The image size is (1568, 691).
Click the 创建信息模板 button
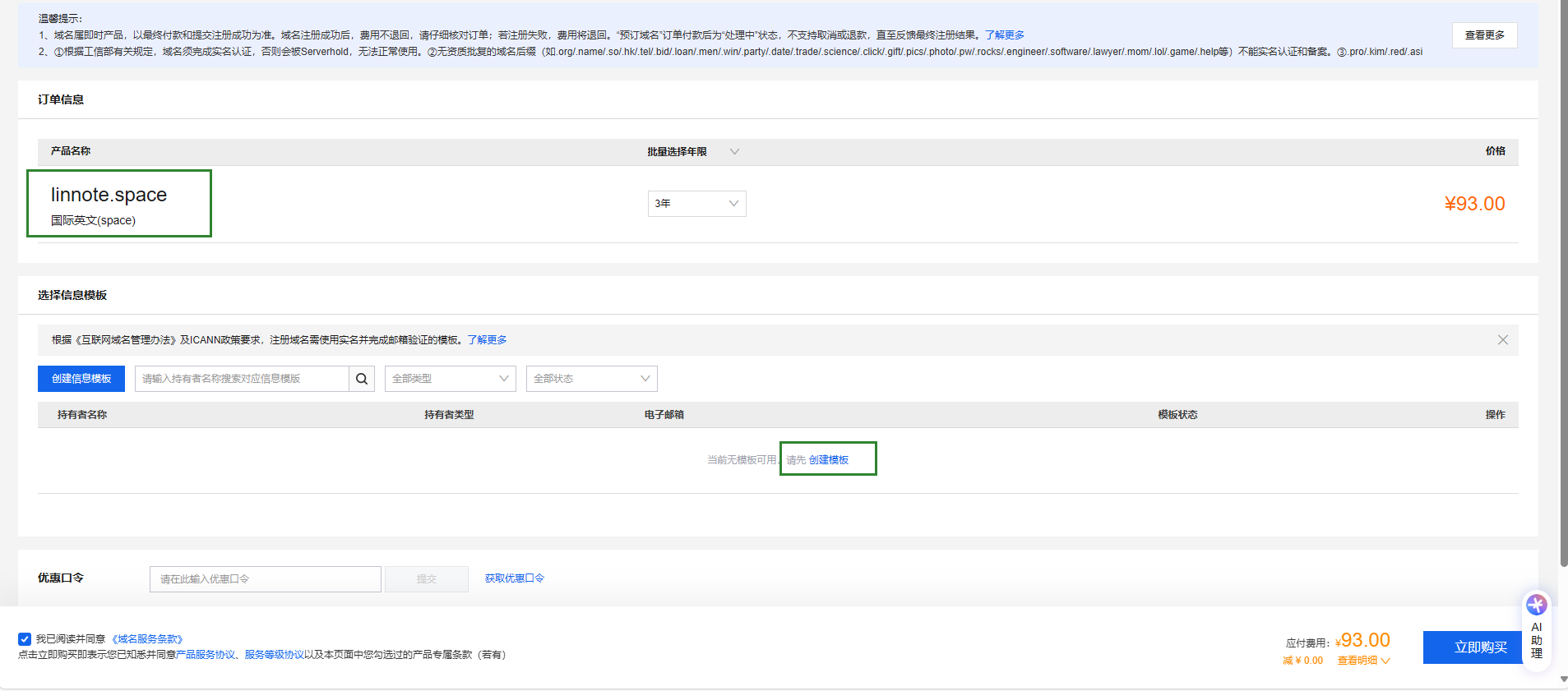[81, 379]
